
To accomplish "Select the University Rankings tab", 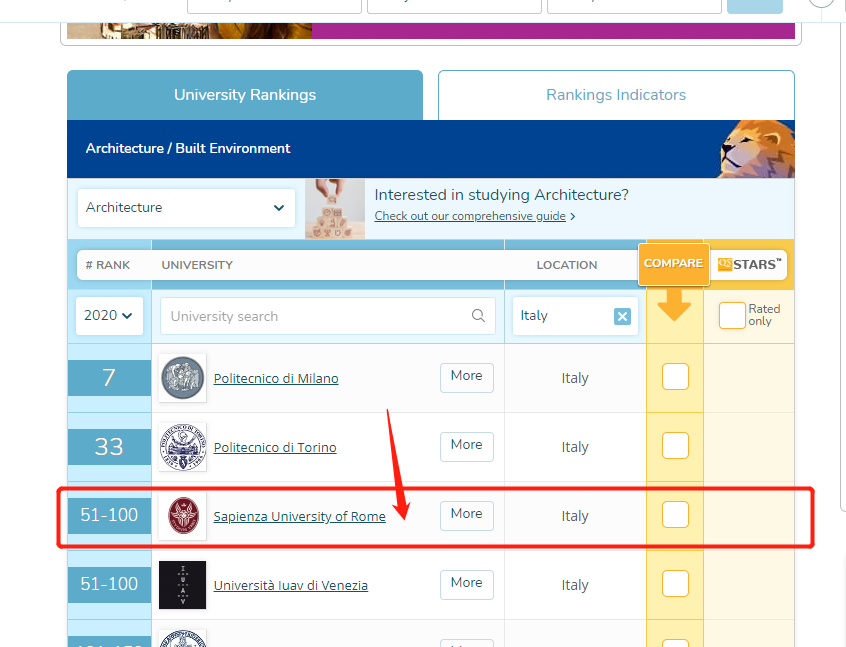I will coord(245,95).
